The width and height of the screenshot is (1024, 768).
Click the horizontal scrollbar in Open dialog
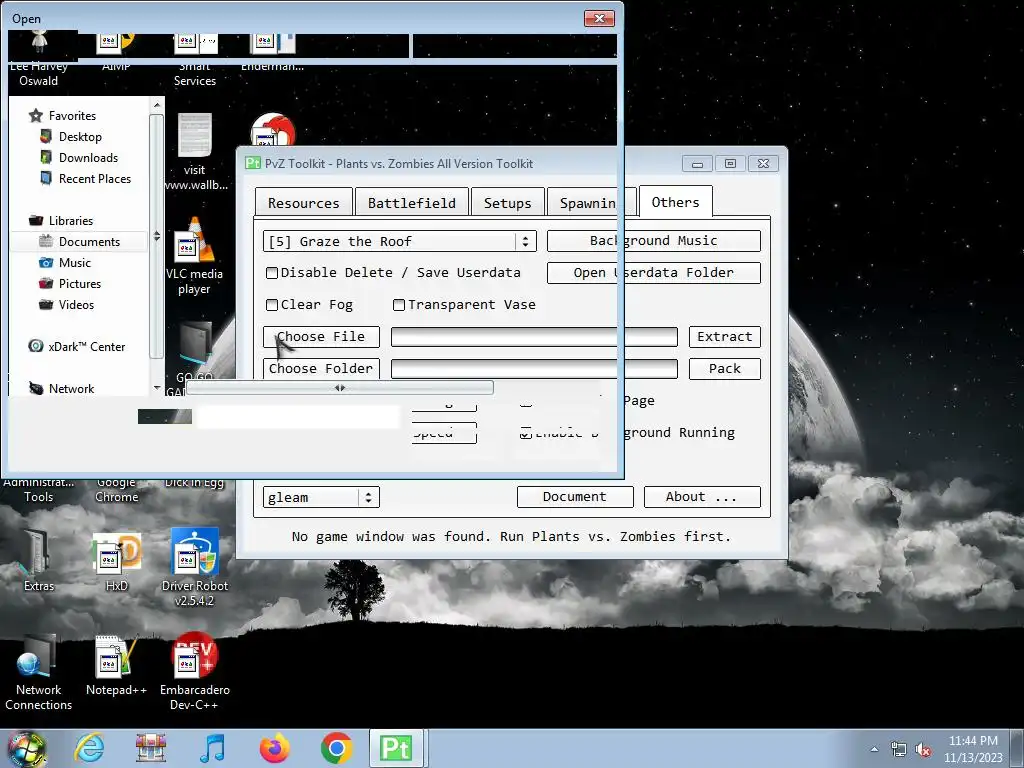click(x=340, y=388)
